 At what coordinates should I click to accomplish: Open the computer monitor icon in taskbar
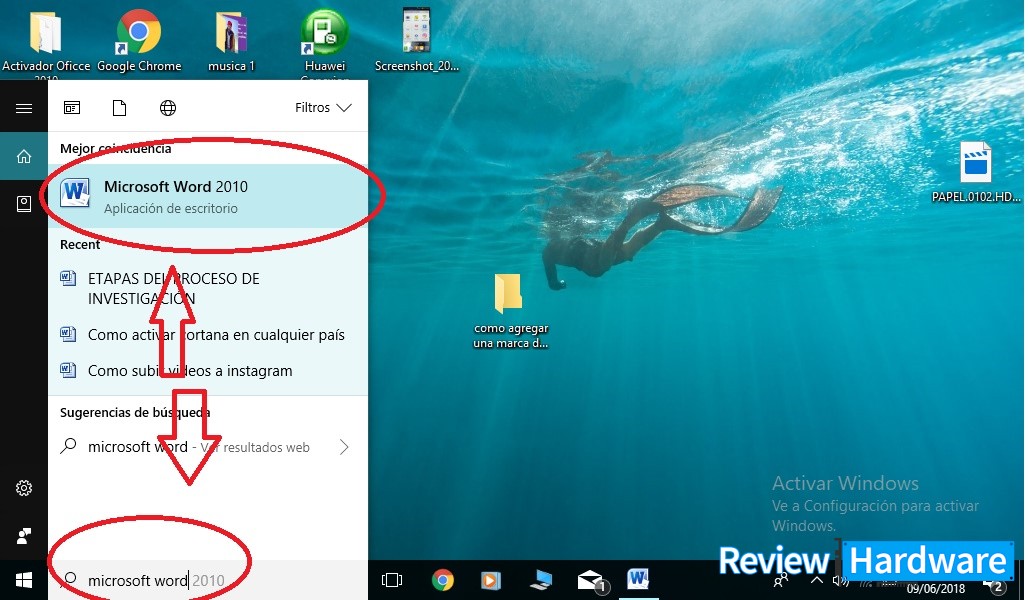pos(542,580)
